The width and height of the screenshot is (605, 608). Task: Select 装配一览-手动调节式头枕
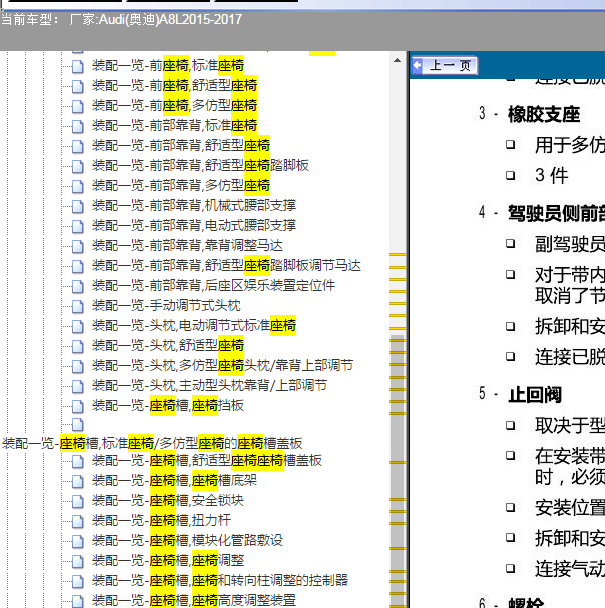pyautogui.click(x=166, y=306)
